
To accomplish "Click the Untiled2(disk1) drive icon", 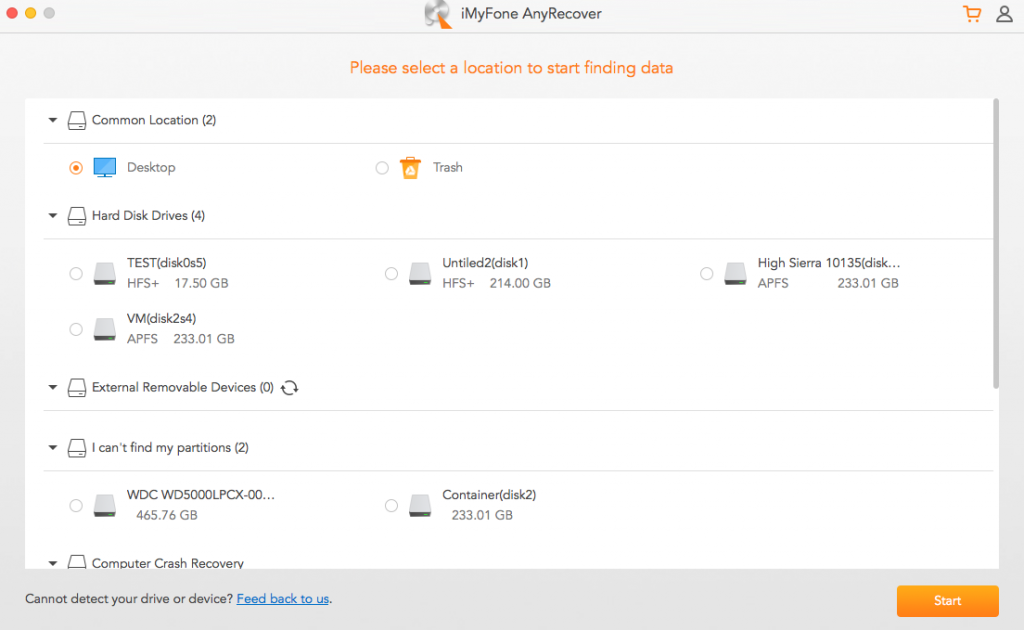I will coord(420,274).
